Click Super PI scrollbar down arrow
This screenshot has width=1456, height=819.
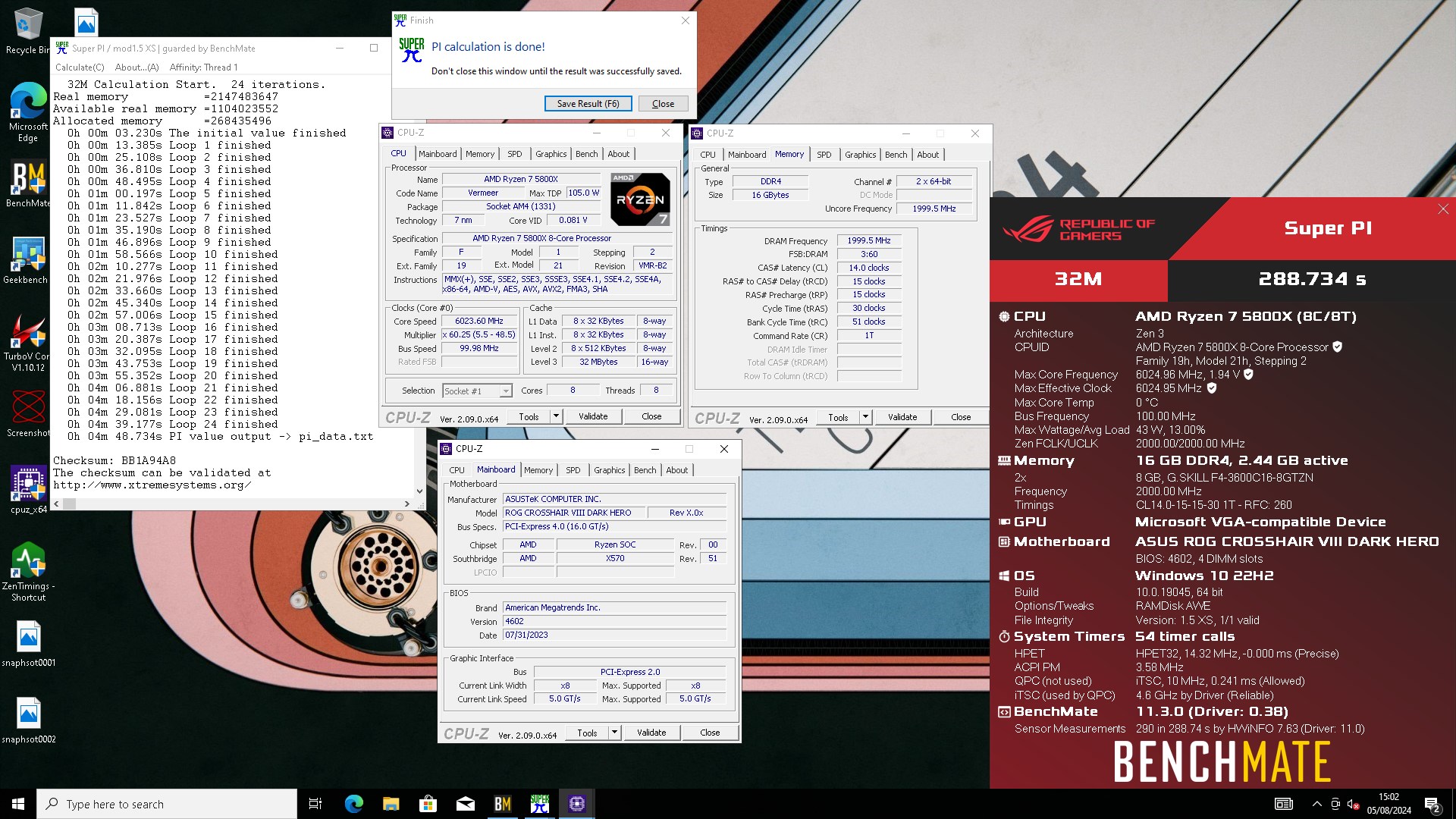[x=419, y=491]
